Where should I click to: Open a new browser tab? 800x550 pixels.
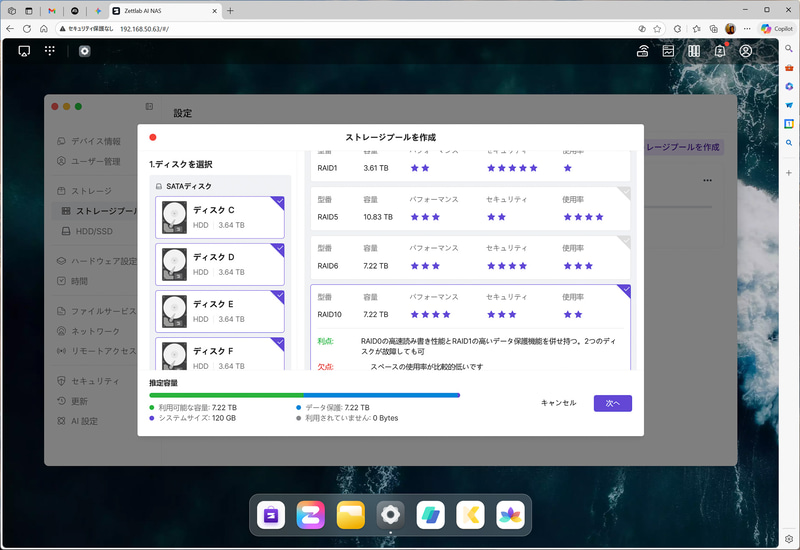pos(230,11)
